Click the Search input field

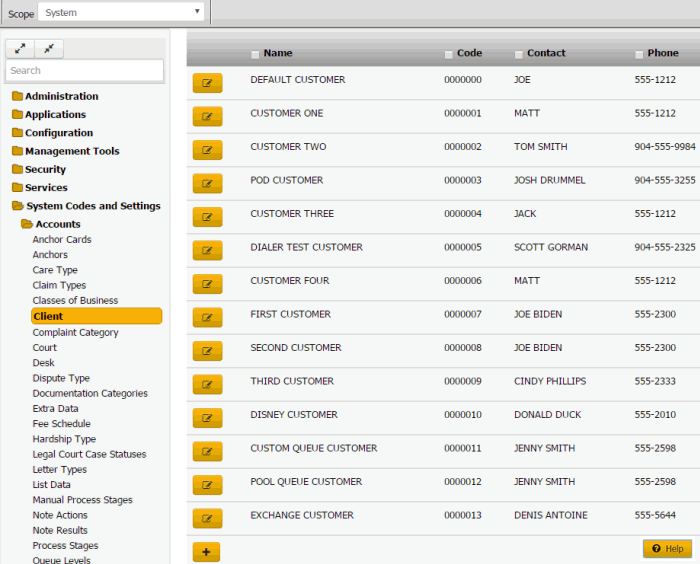[84, 71]
